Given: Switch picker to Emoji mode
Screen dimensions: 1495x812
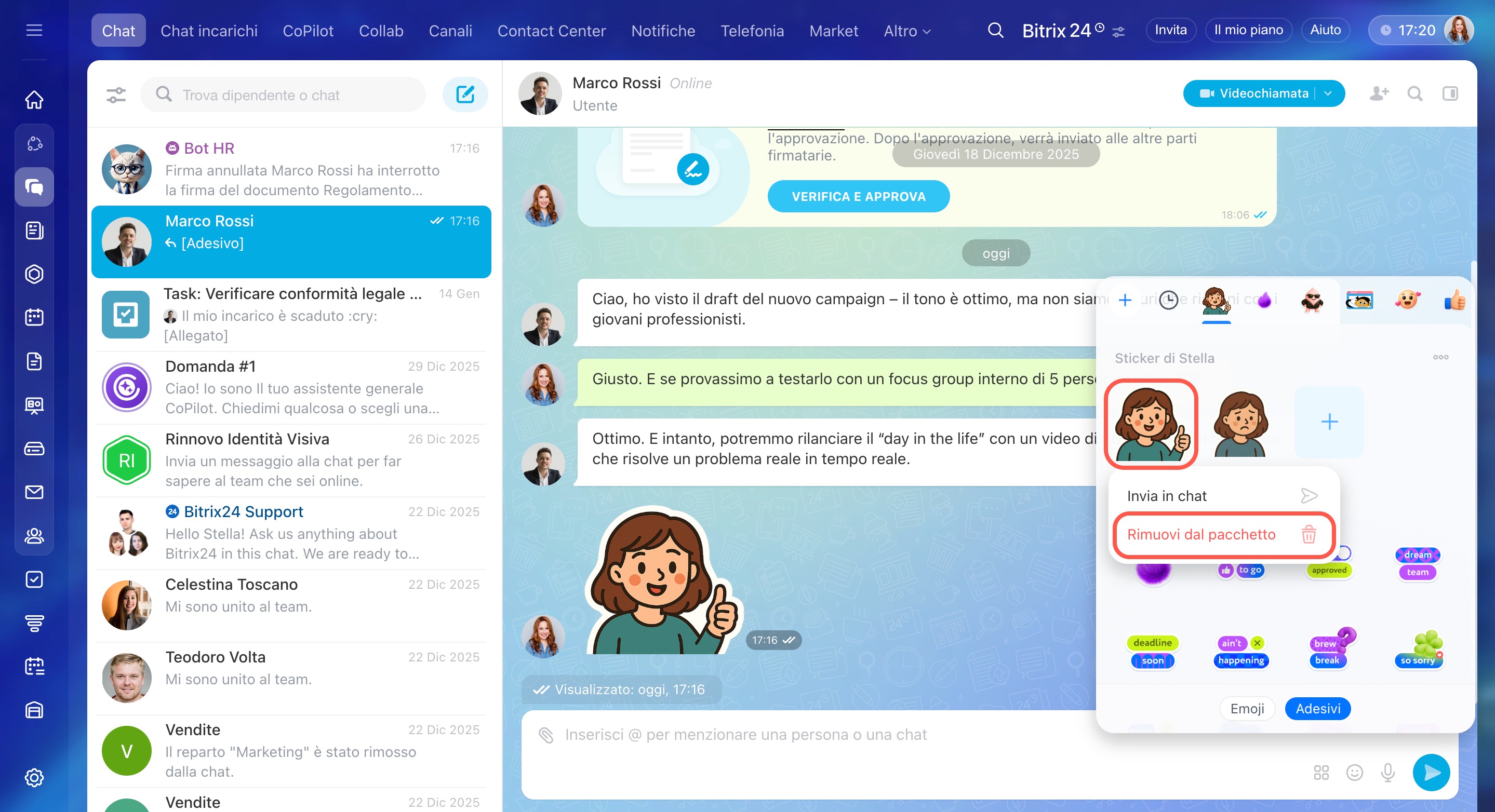Looking at the screenshot, I should pyautogui.click(x=1247, y=709).
